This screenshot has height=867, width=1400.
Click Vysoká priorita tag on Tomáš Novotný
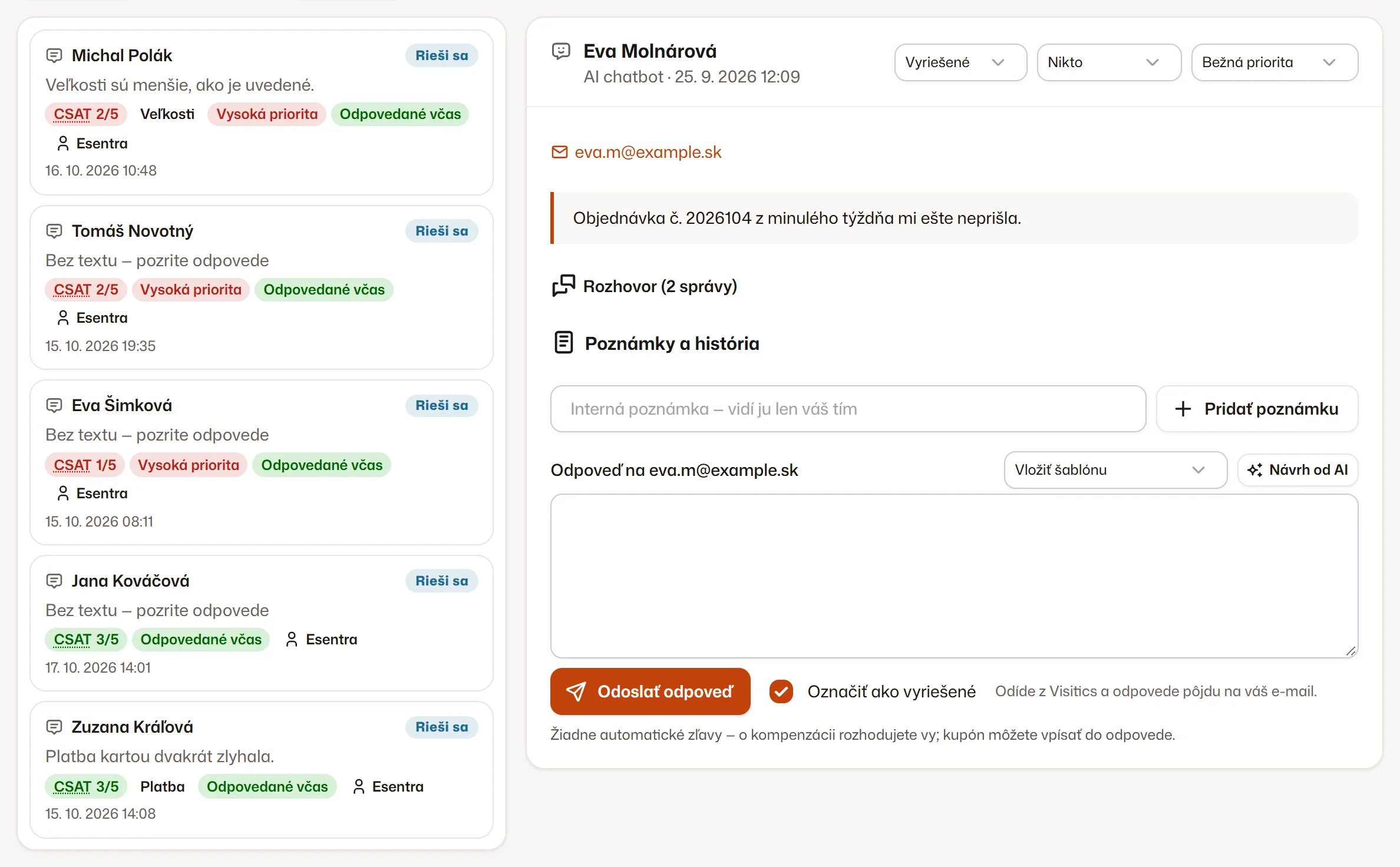[x=190, y=290]
